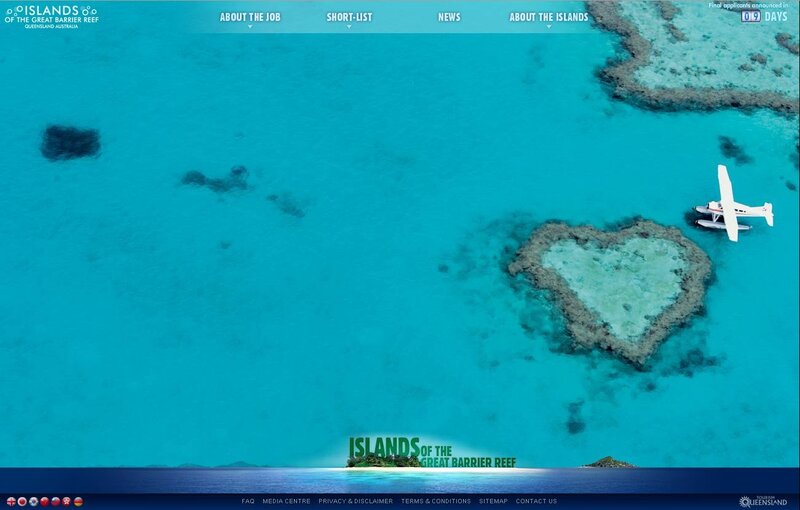Open the About the Islands menu
The width and height of the screenshot is (800, 510).
click(x=549, y=17)
